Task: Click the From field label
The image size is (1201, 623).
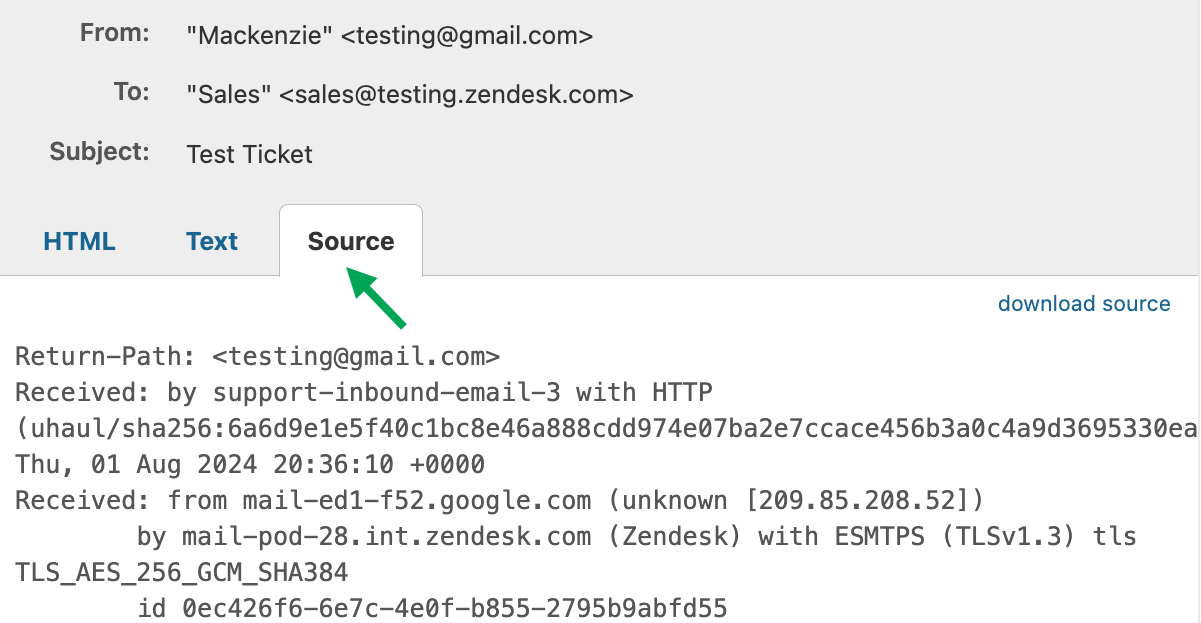Action: tap(115, 33)
